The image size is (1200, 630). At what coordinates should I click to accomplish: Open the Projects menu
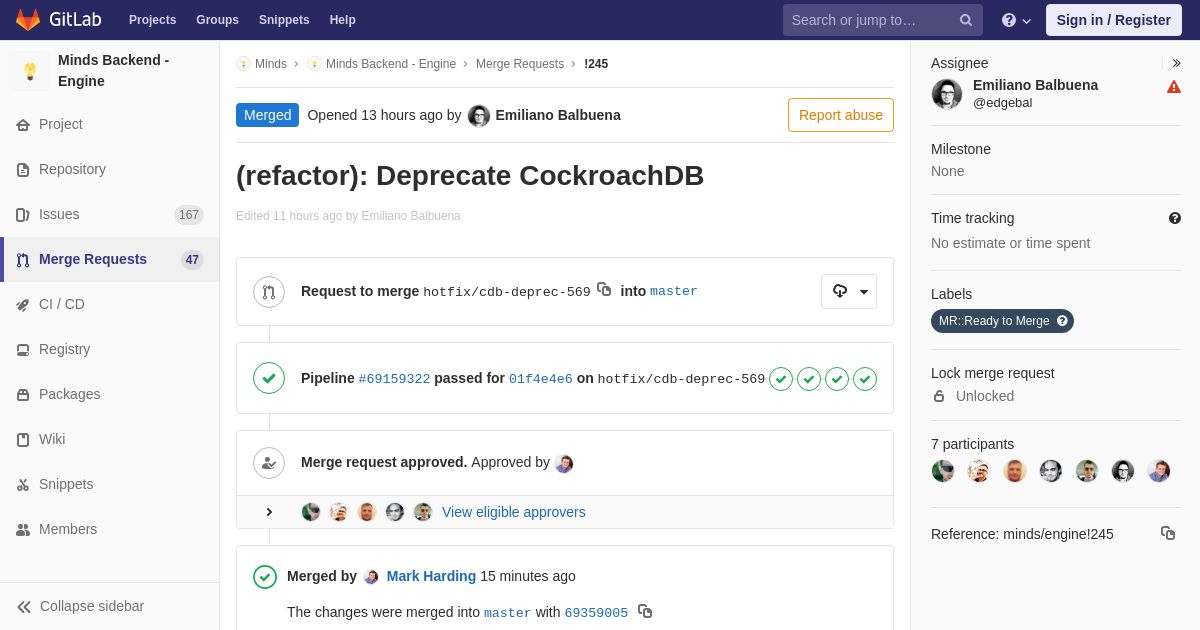coord(152,20)
